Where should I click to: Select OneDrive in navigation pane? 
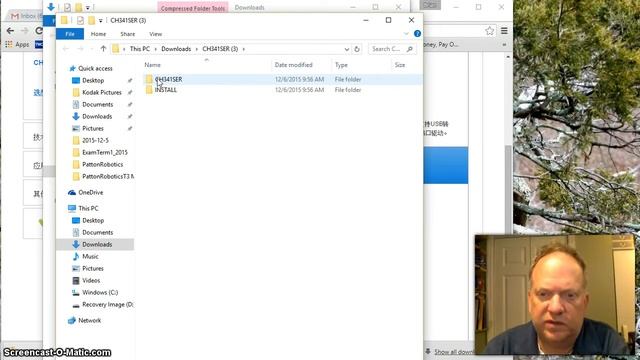(x=90, y=192)
